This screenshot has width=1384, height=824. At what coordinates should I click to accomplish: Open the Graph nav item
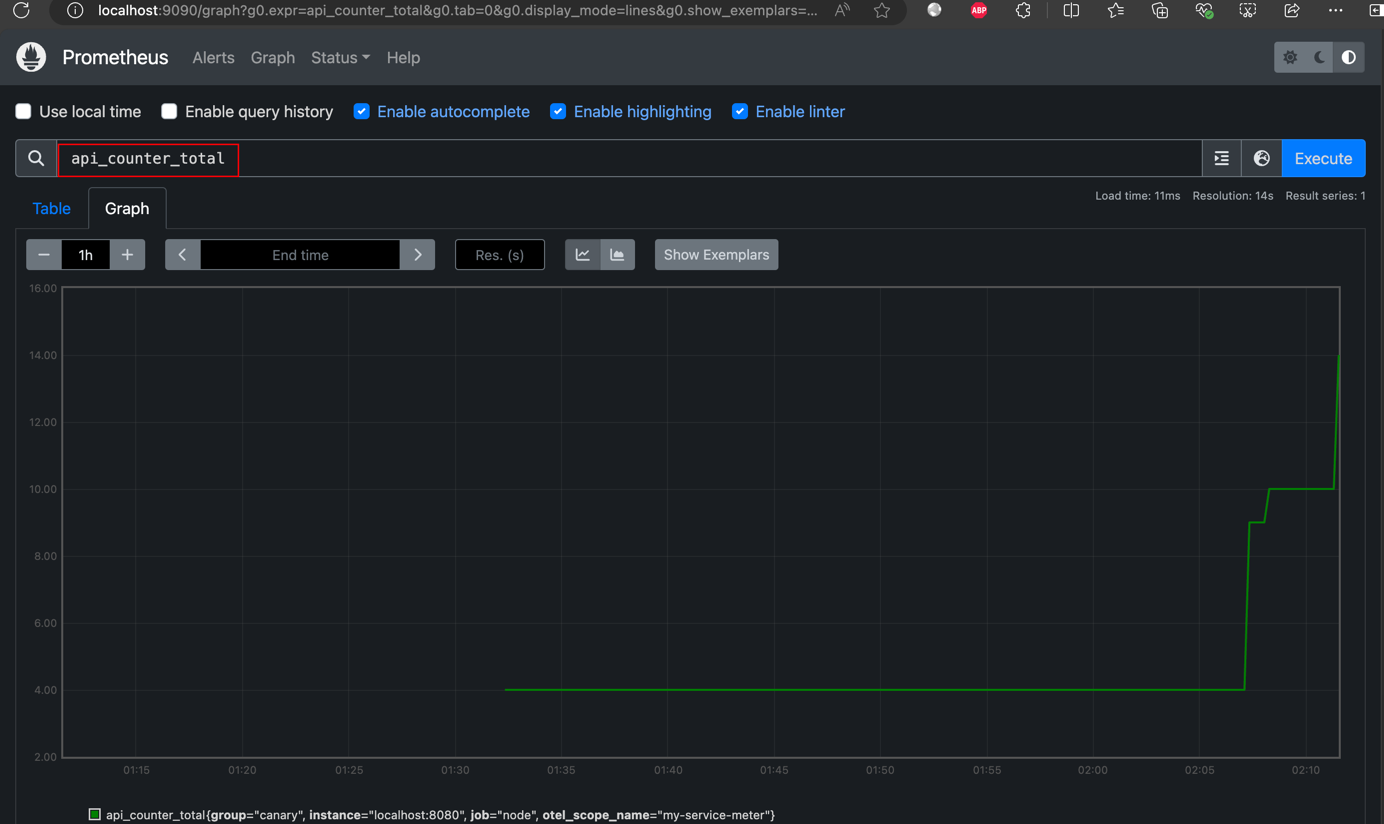[273, 58]
